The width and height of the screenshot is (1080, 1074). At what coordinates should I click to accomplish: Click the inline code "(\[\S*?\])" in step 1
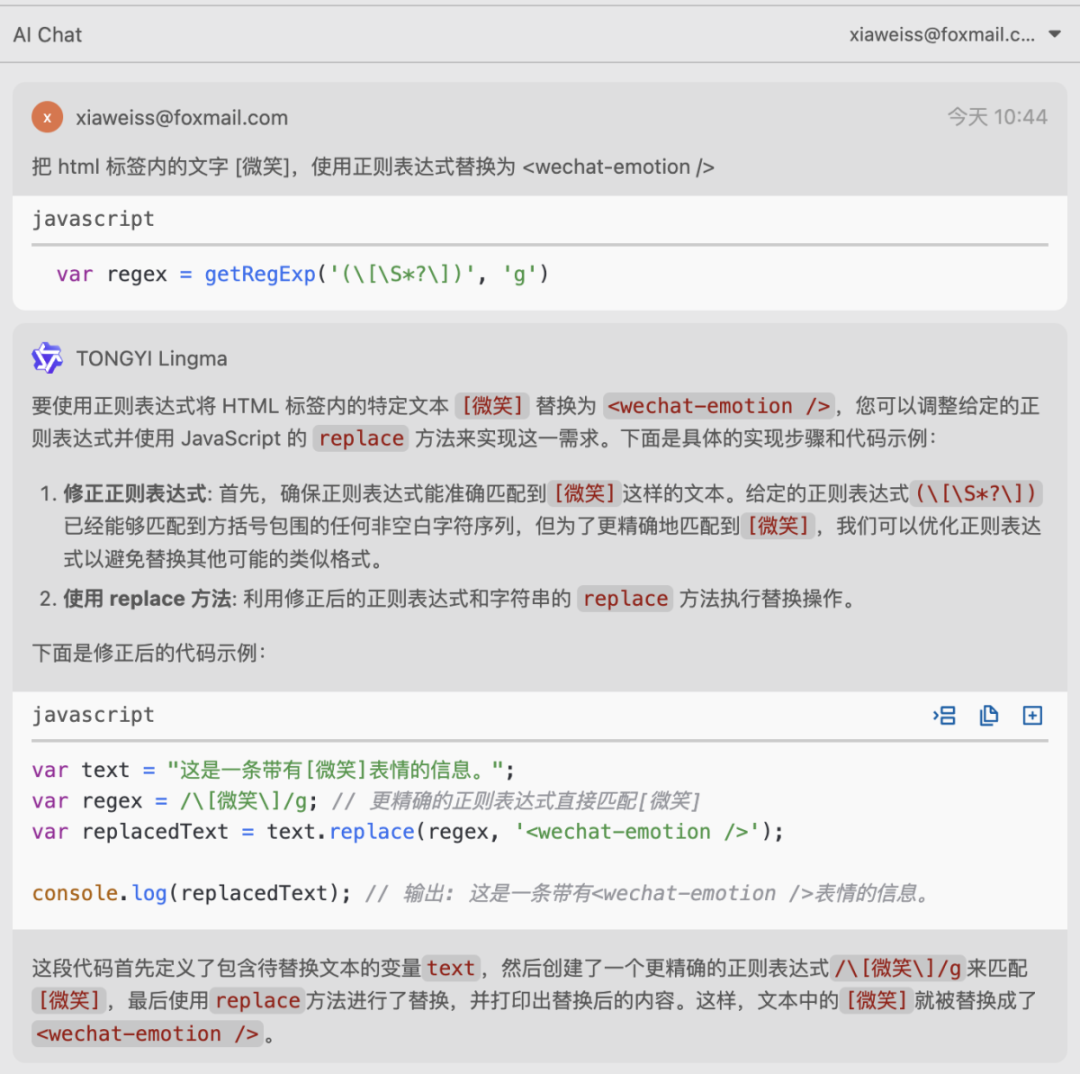tap(976, 494)
